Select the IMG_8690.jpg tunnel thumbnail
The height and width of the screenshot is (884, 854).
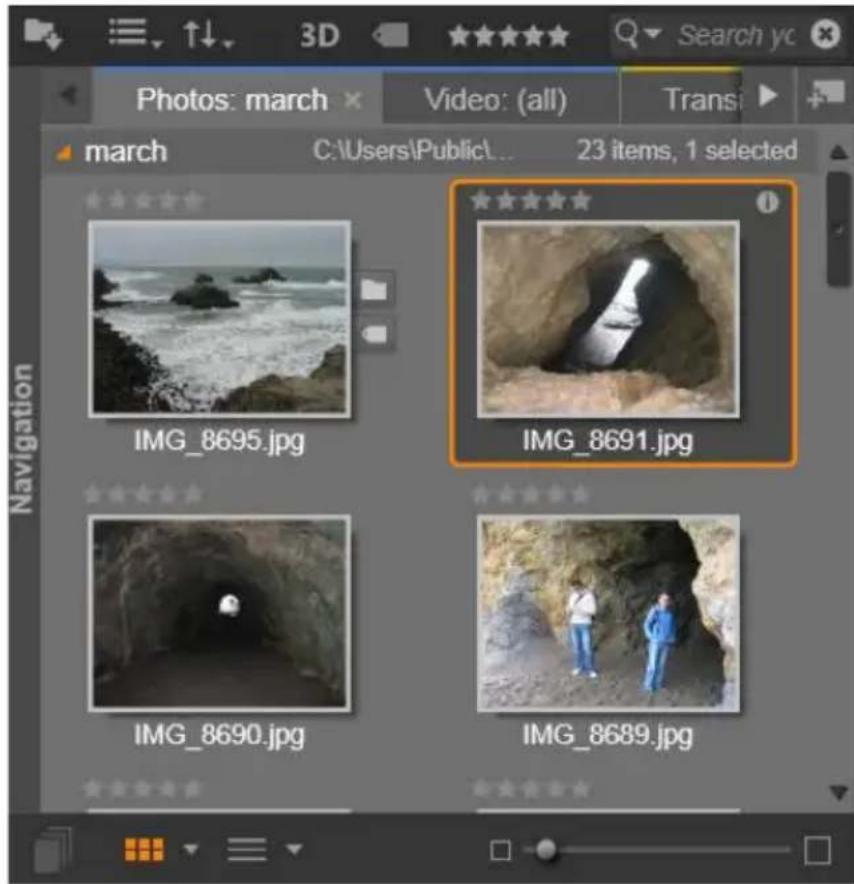point(220,613)
